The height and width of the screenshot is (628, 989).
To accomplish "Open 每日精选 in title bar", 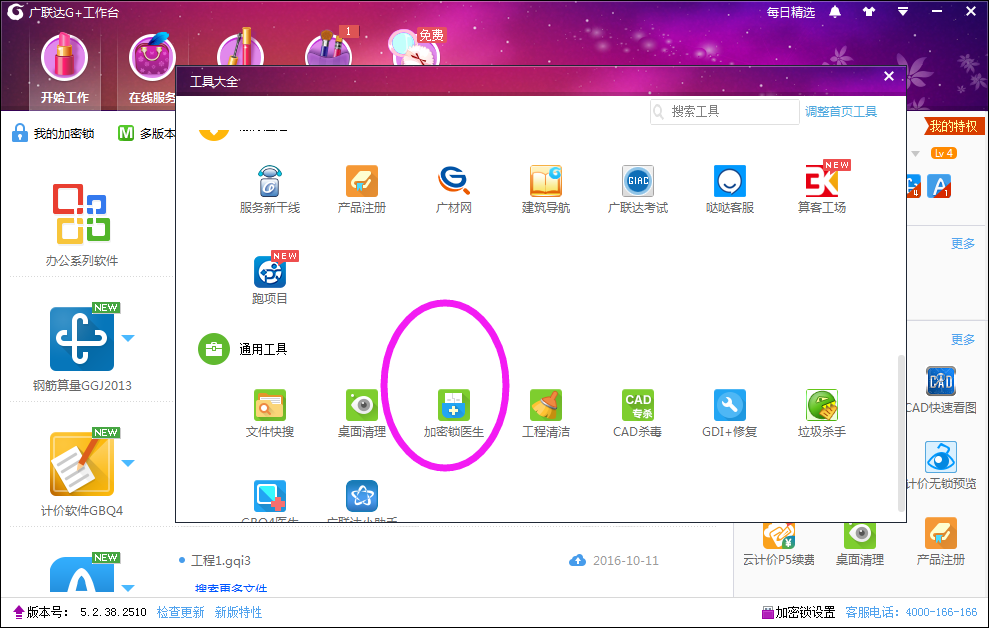I will pos(790,12).
